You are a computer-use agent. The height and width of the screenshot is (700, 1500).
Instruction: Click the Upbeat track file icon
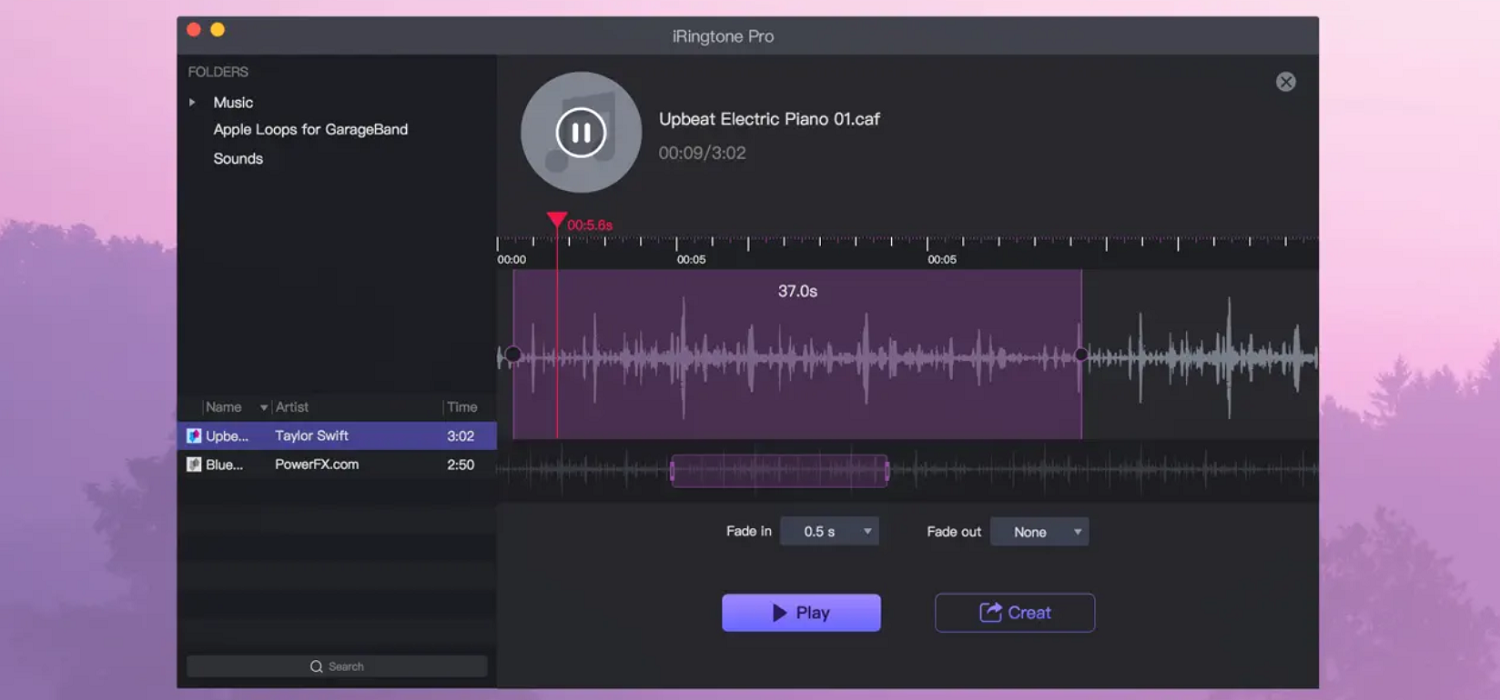[x=194, y=436]
